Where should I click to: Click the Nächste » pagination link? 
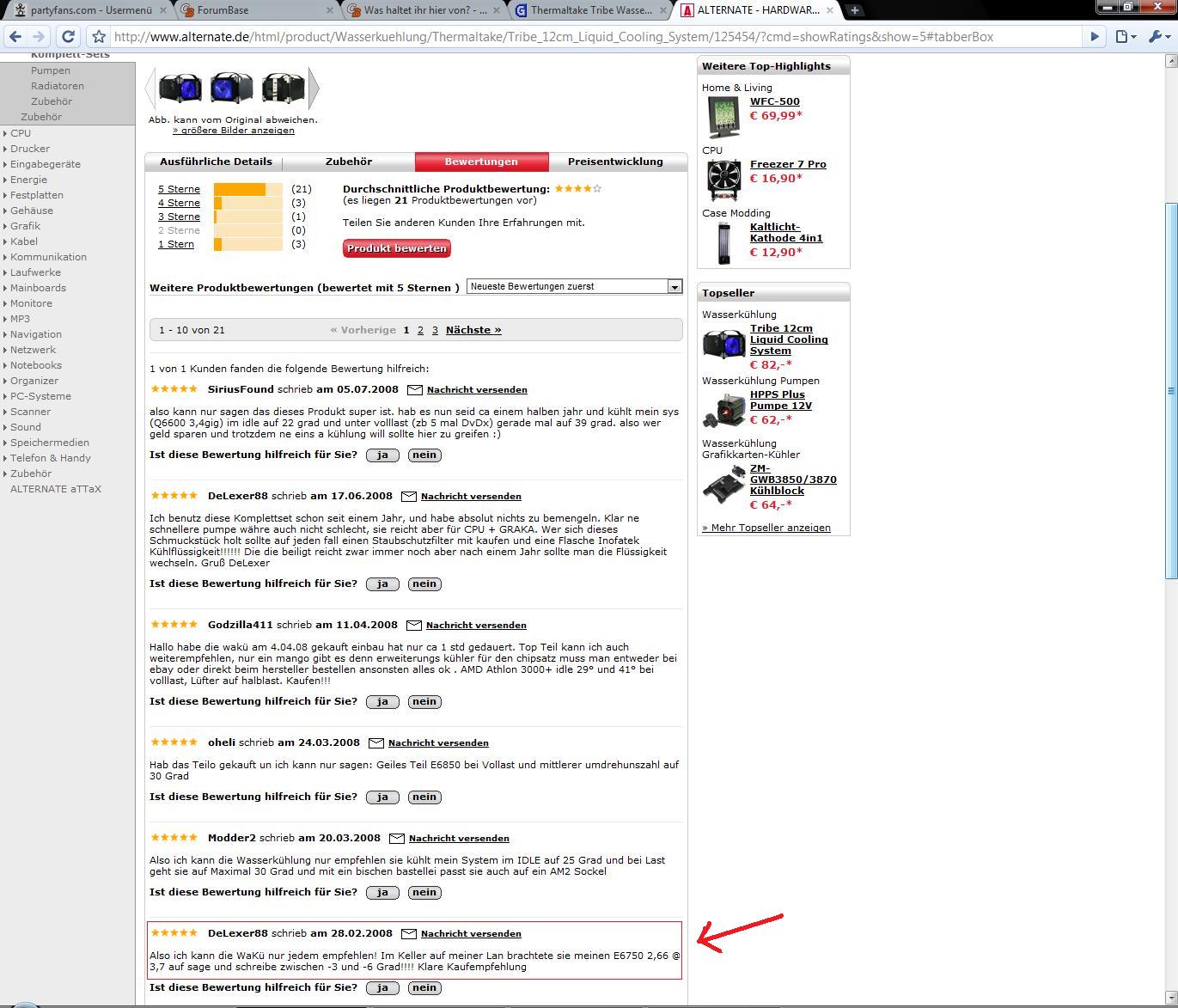(473, 330)
